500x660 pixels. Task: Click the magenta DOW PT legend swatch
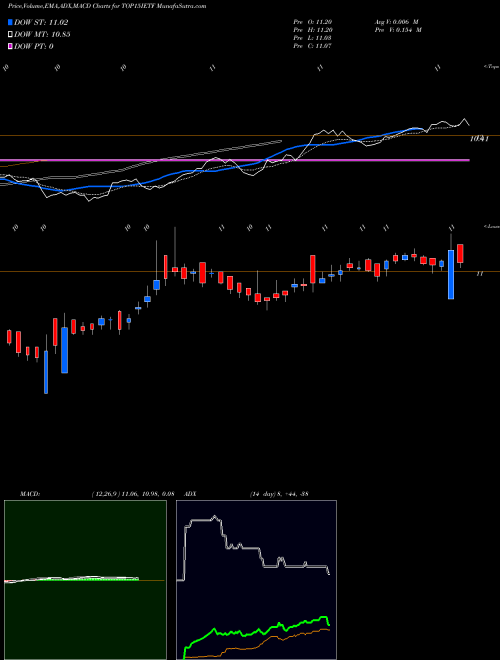coord(10,46)
